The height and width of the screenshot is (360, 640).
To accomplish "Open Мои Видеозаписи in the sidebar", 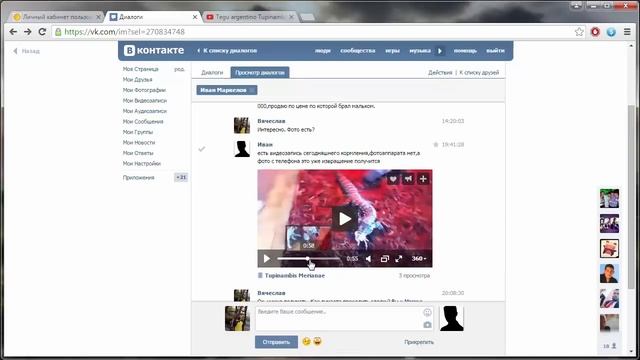I will 144,100.
